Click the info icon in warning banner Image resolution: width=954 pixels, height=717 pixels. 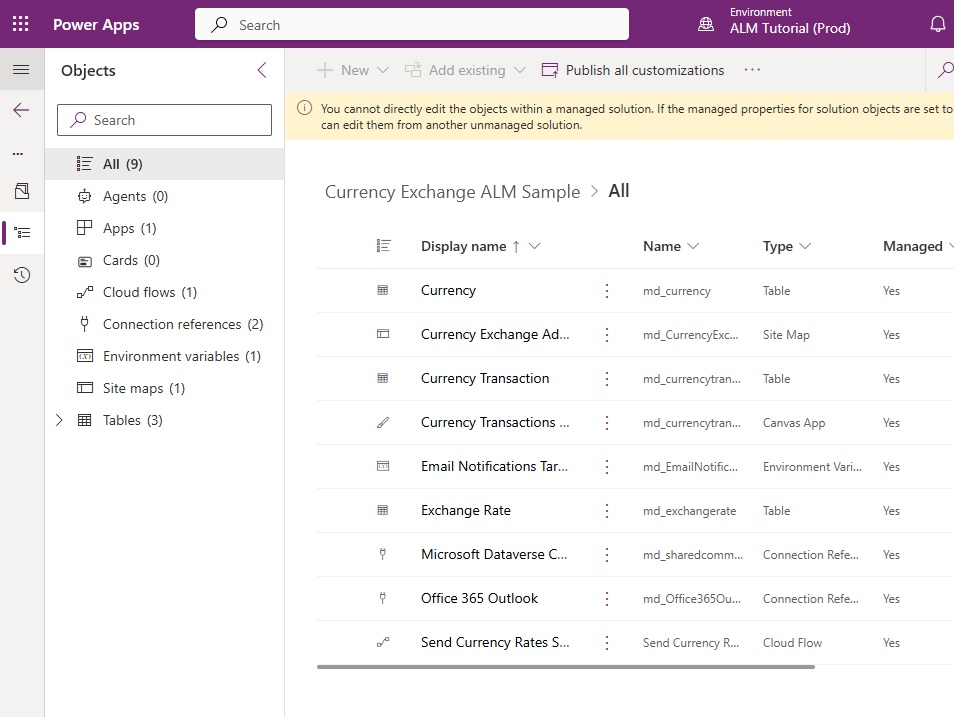(x=304, y=108)
